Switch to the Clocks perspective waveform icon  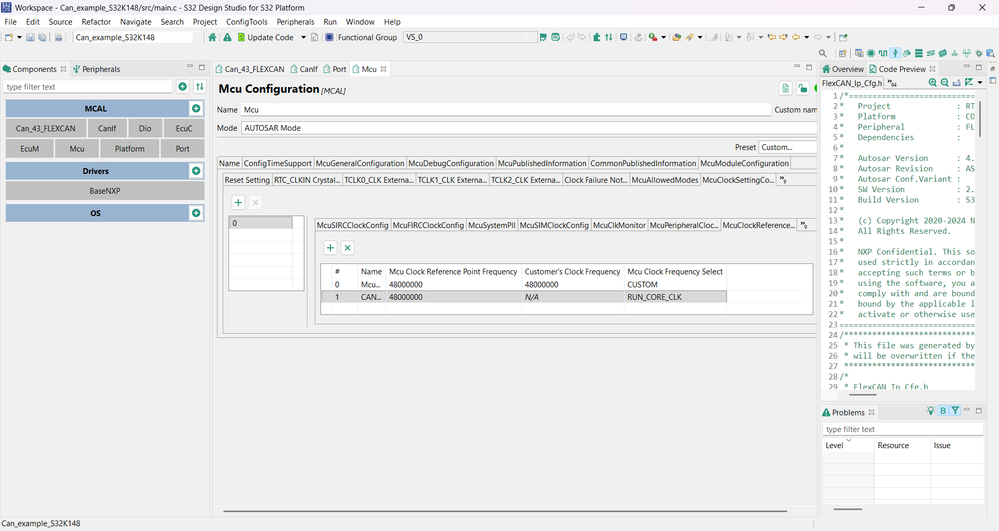(882, 54)
